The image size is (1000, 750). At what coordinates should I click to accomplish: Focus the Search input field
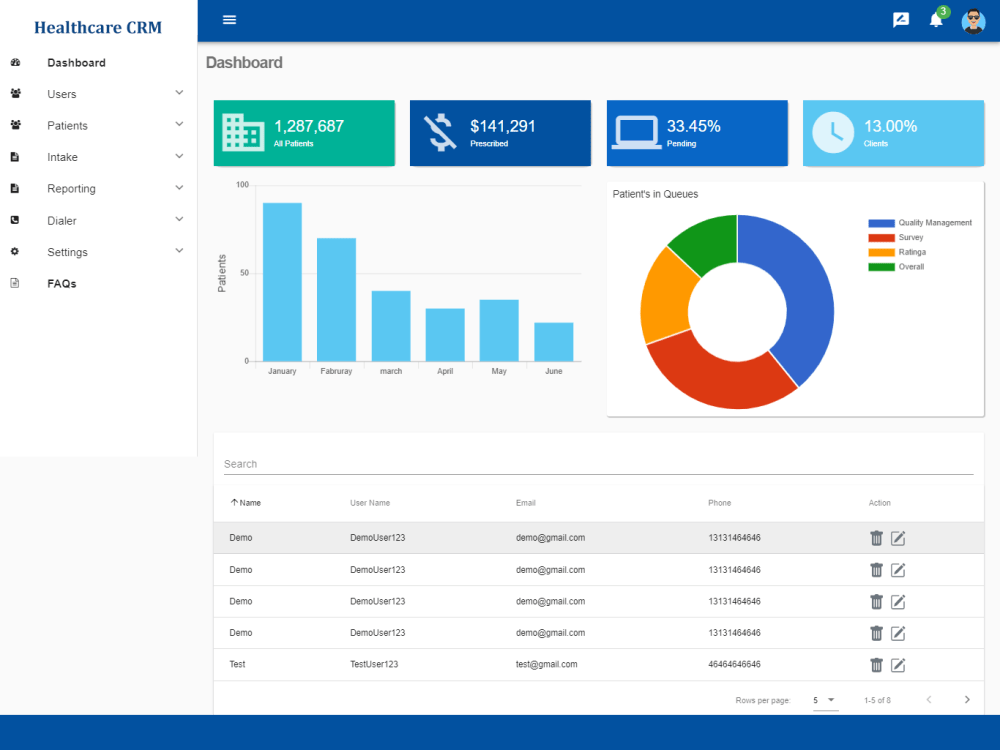pyautogui.click(x=598, y=464)
